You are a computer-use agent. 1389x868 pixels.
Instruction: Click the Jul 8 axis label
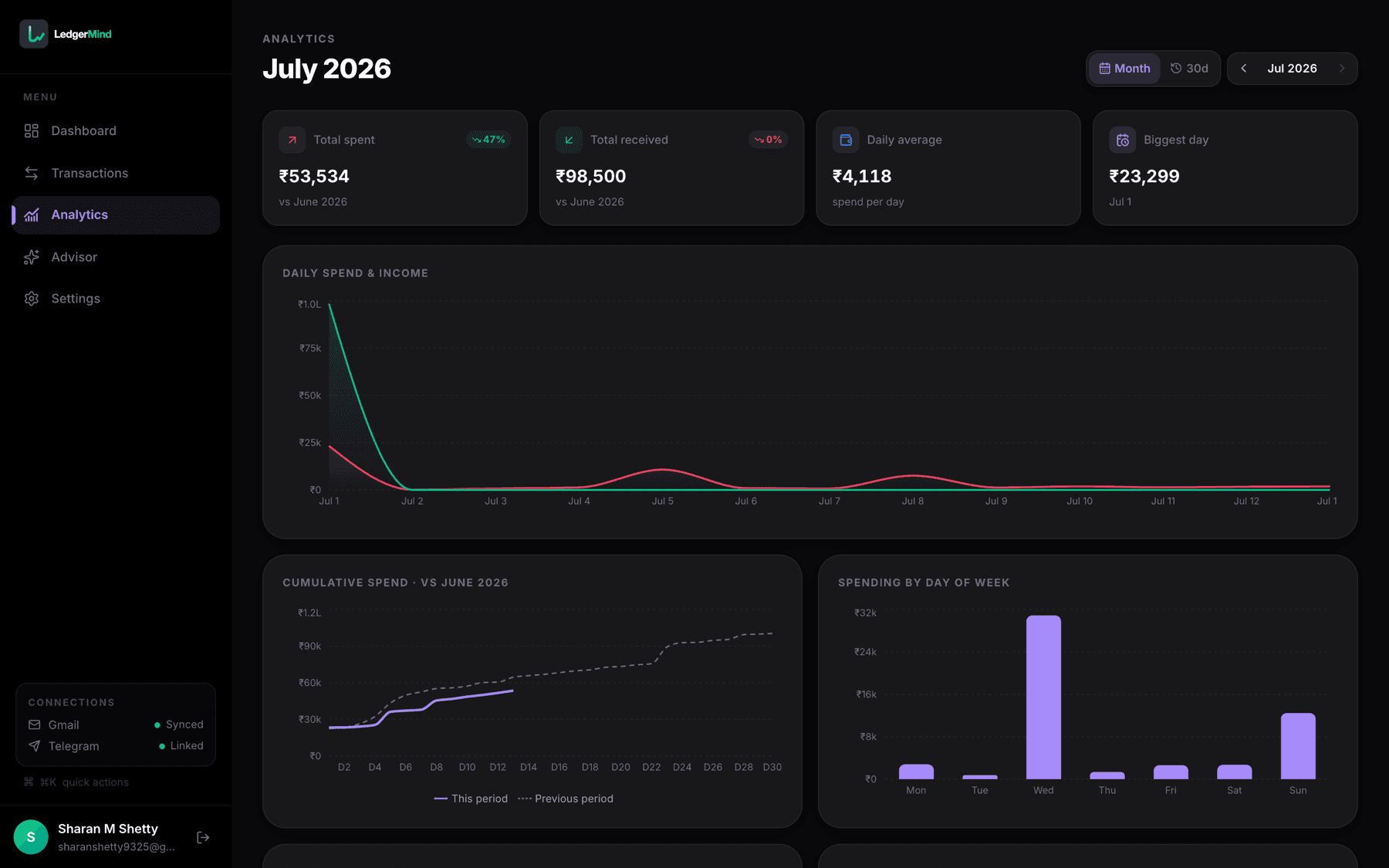coord(913,502)
